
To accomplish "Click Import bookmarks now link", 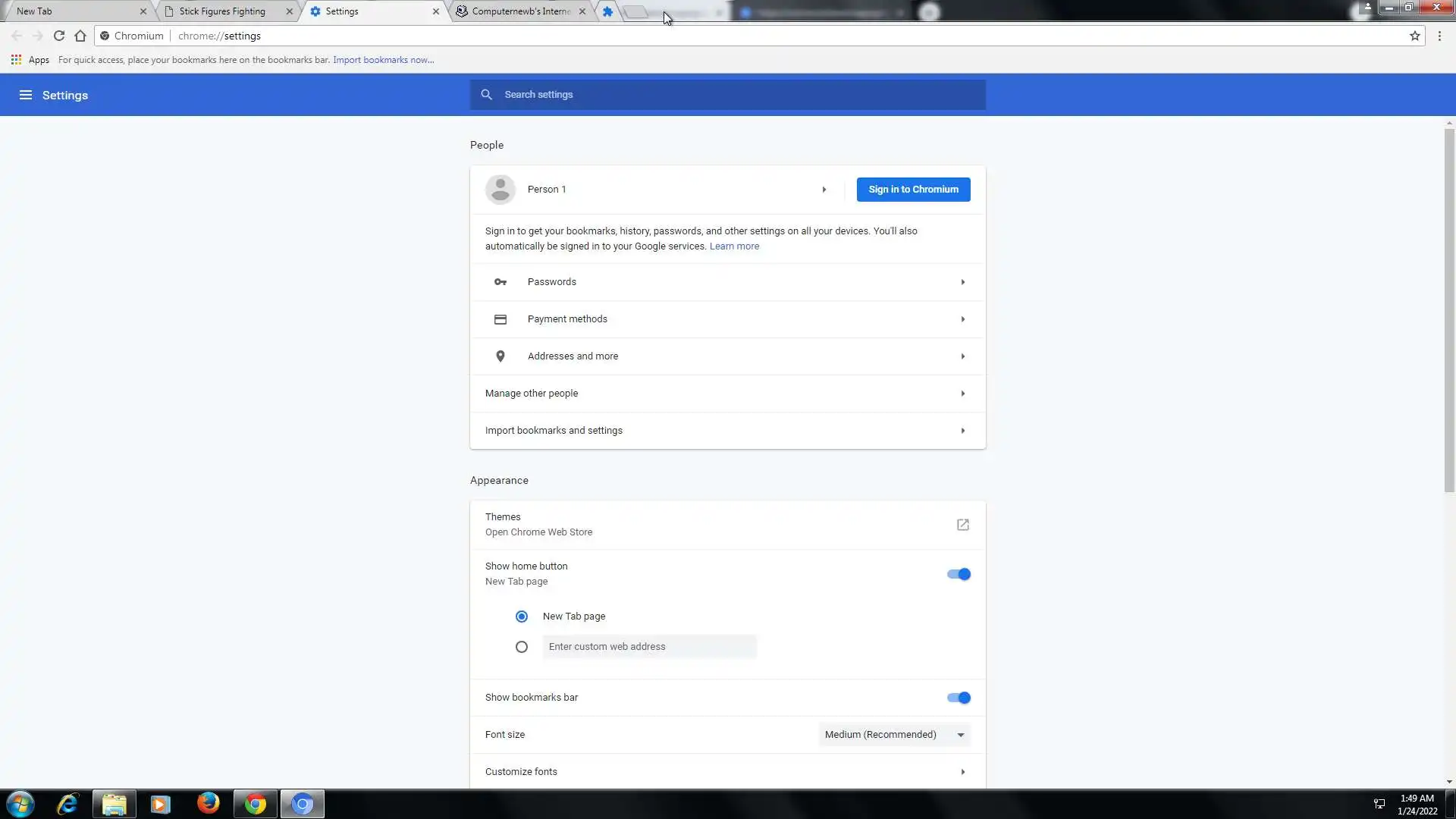I will tap(383, 60).
